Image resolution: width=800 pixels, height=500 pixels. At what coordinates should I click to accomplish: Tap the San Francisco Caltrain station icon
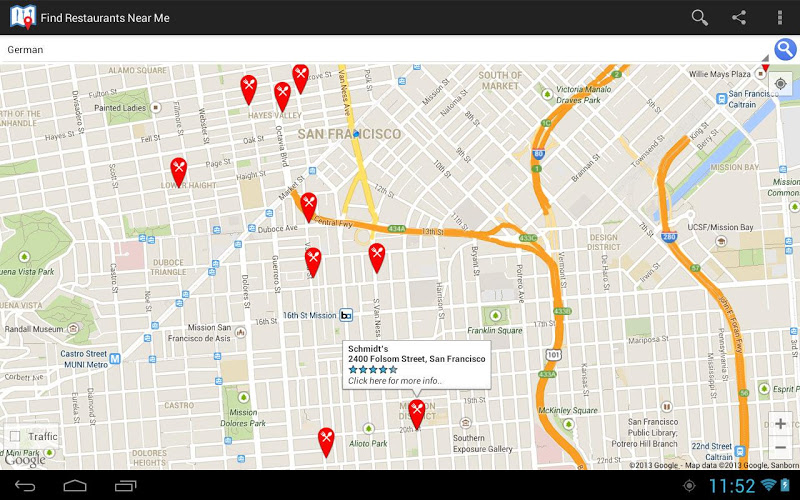721,99
